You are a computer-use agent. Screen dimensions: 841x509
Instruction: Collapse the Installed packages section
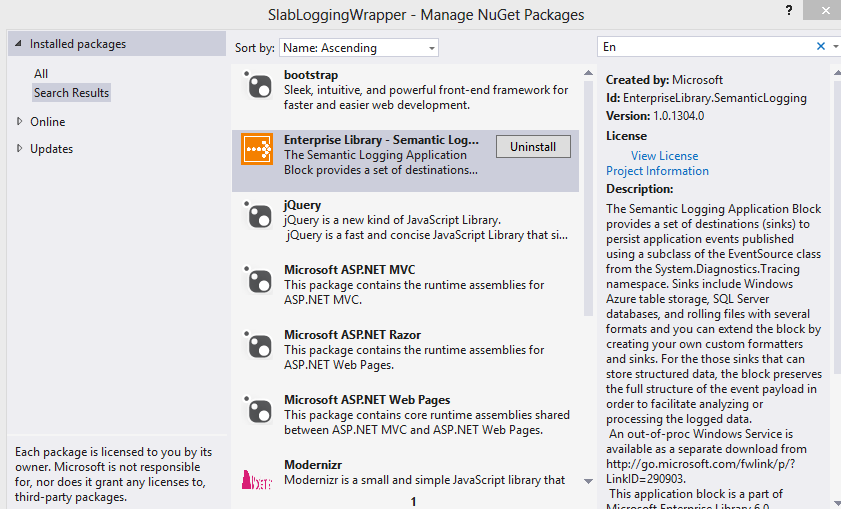click(17, 45)
